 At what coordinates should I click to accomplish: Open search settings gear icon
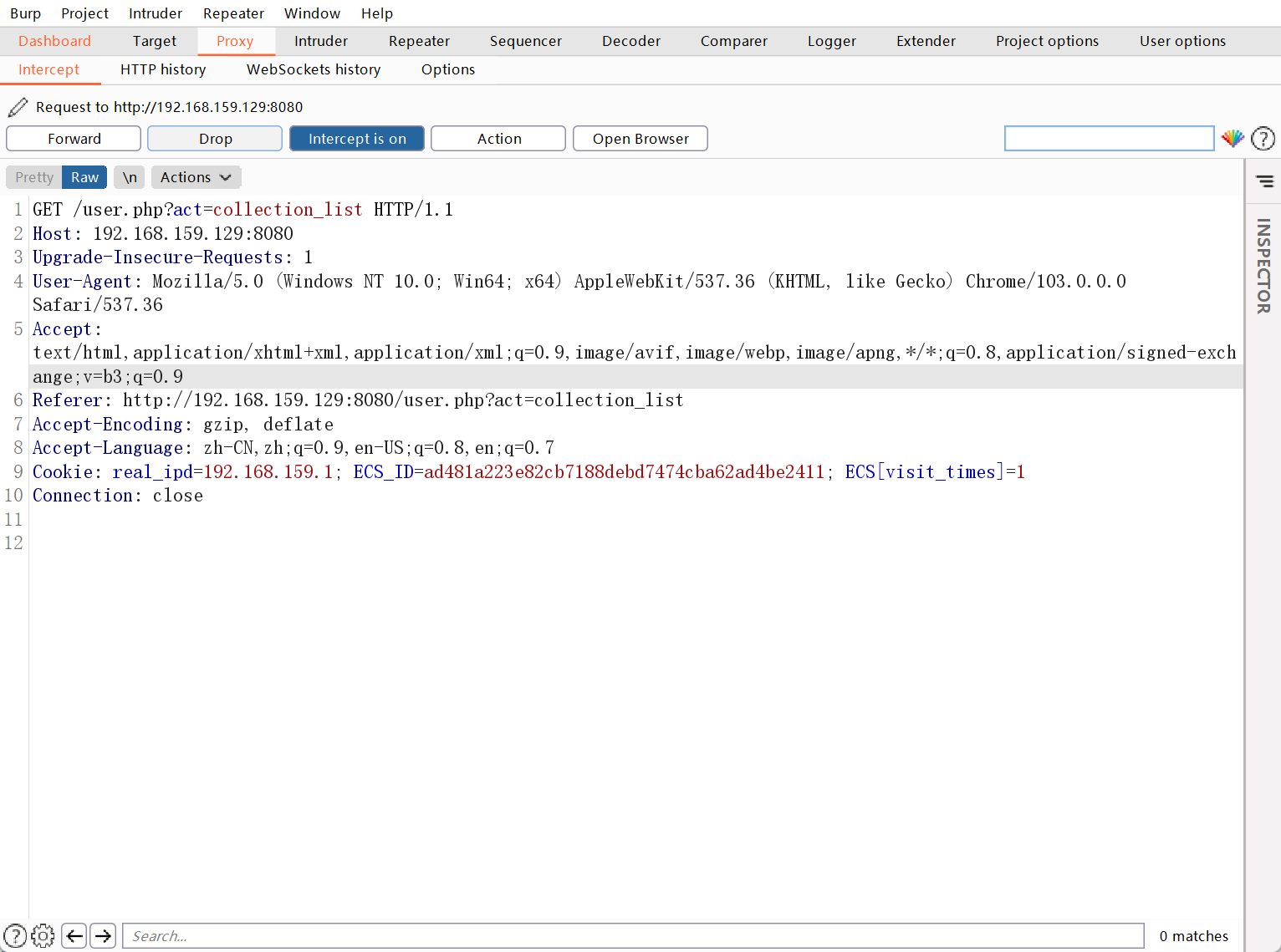click(43, 936)
